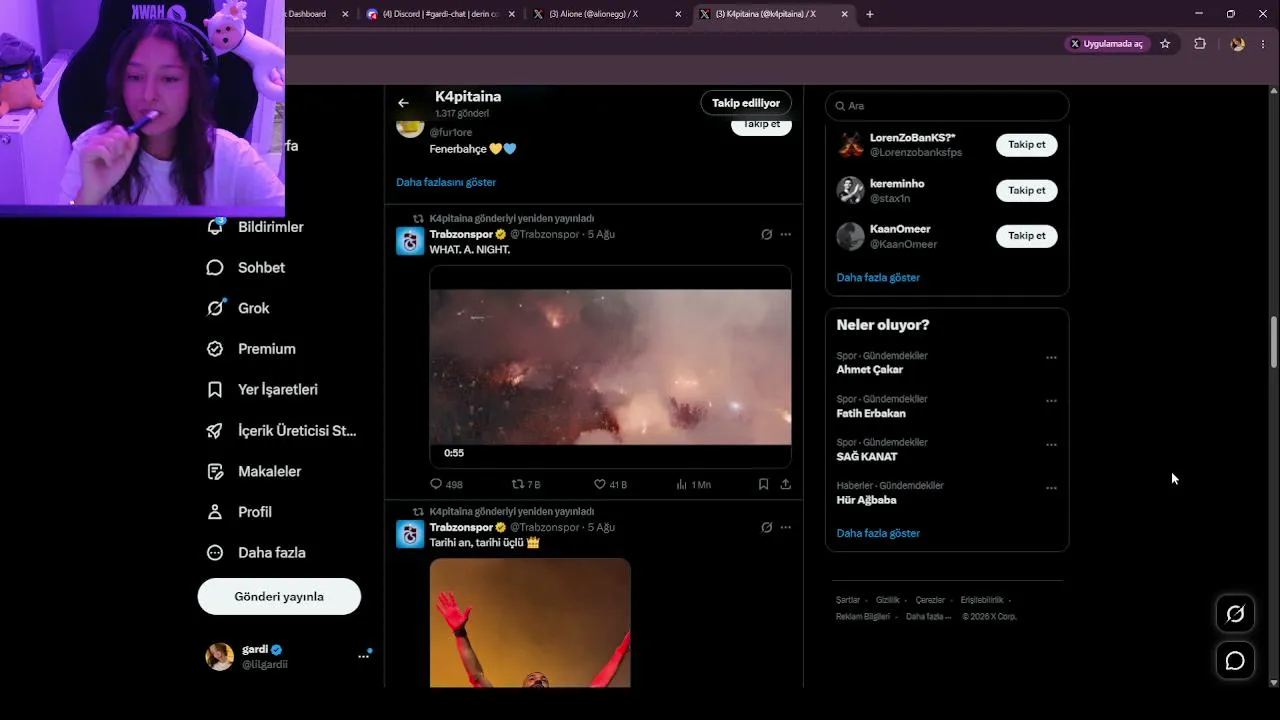Open İçerik Üreticisi Stüdyosu in sidebar
This screenshot has height=720, width=1280.
click(x=281, y=431)
